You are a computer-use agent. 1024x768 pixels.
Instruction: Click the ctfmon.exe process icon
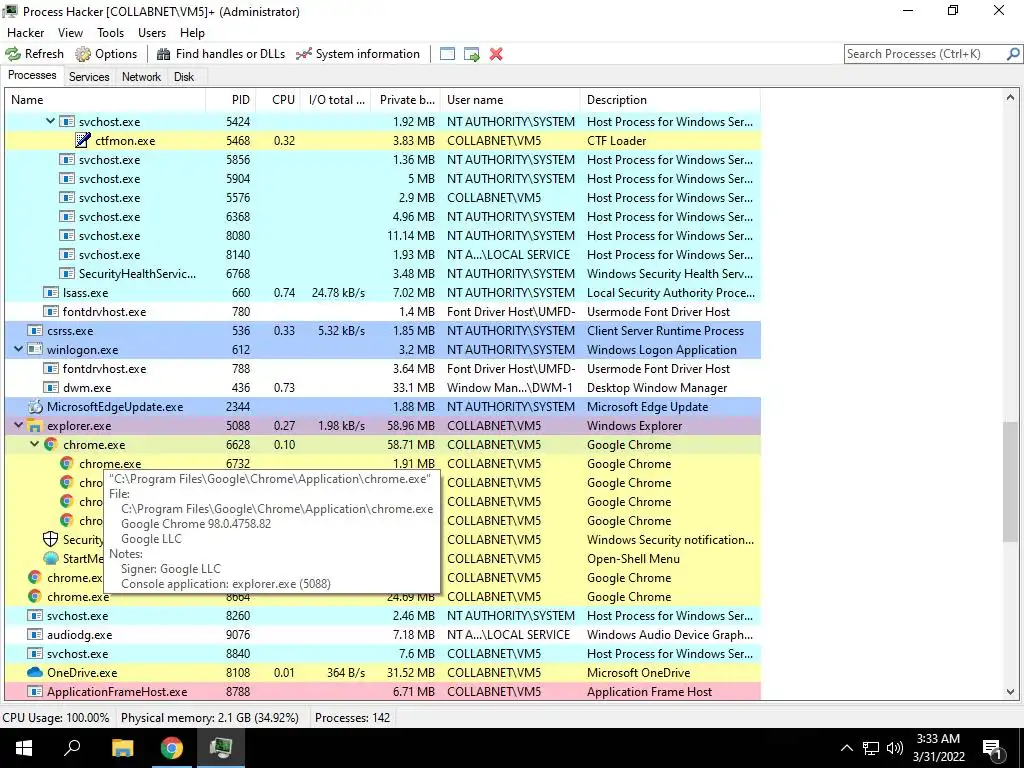pos(83,140)
